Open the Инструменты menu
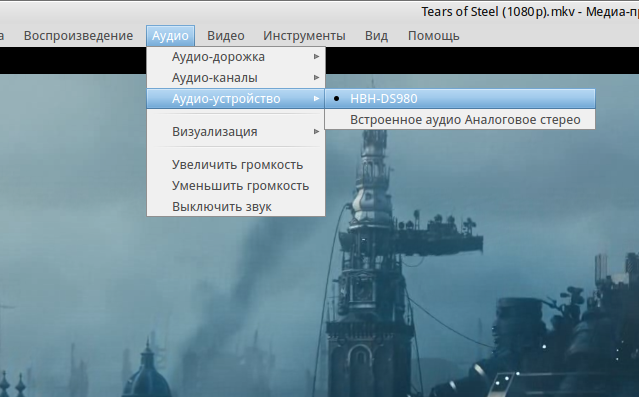This screenshot has height=397, width=639. point(304,36)
